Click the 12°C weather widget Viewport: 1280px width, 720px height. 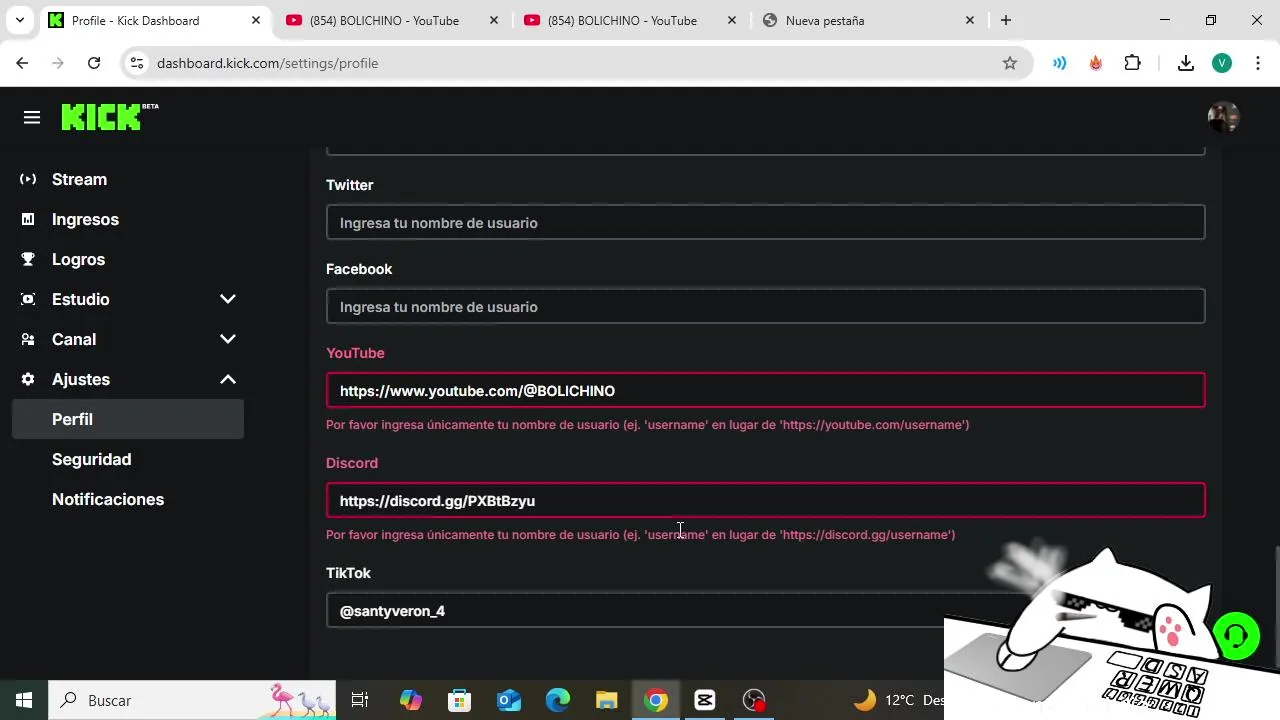pos(900,700)
